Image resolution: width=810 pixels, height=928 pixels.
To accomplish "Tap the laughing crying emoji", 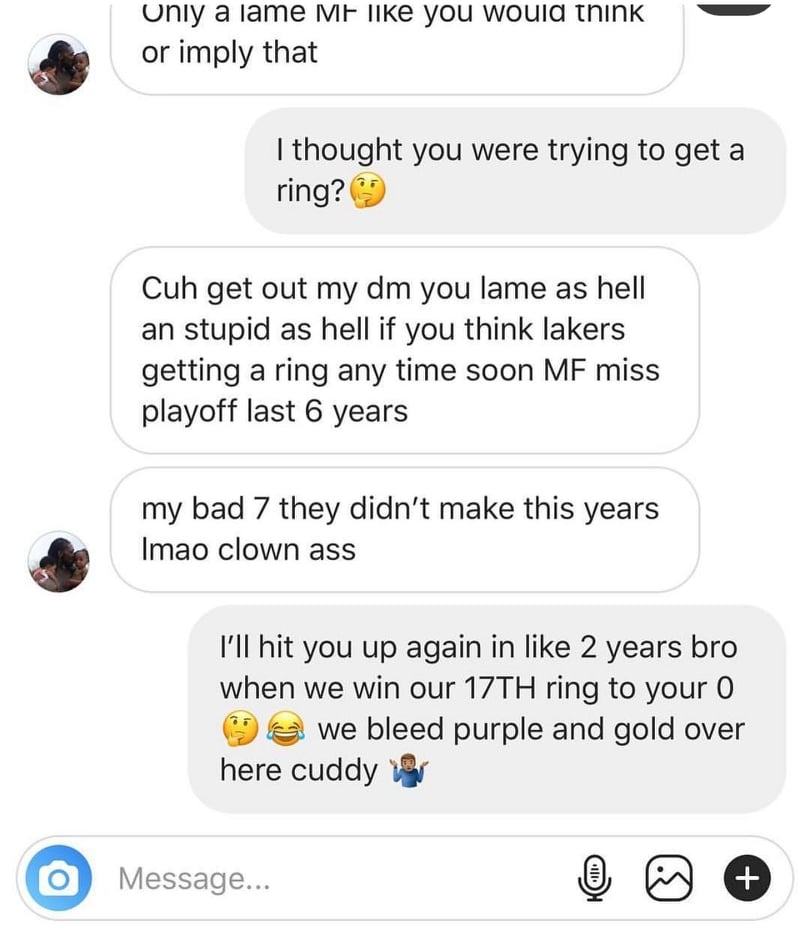I will [x=286, y=729].
